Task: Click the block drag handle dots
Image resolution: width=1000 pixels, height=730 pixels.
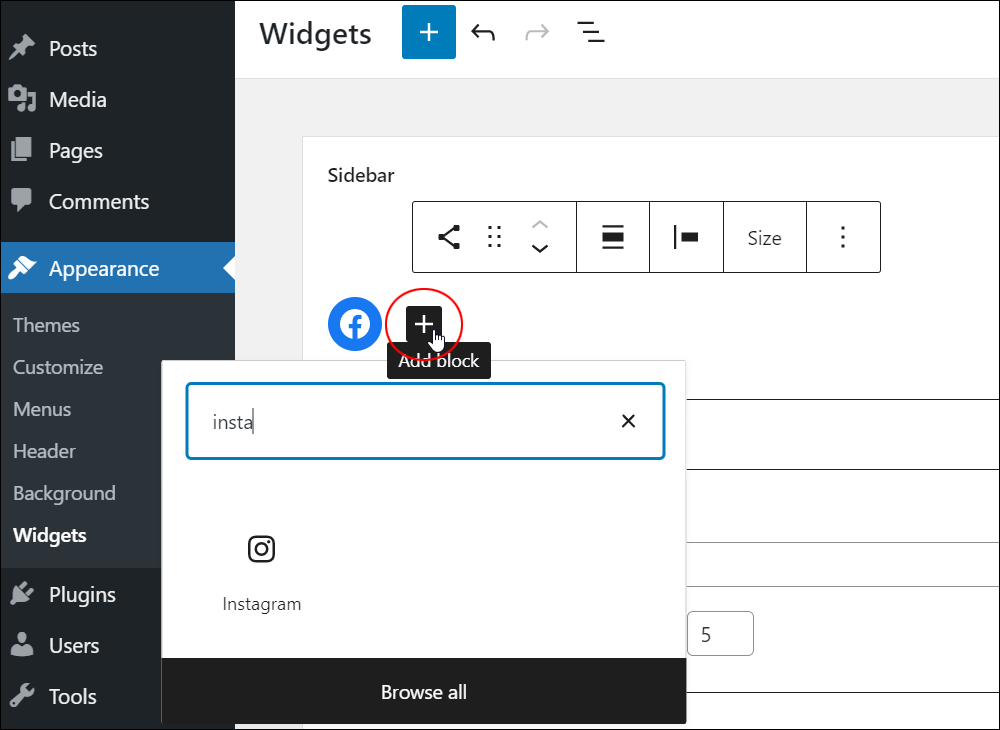Action: pyautogui.click(x=494, y=237)
